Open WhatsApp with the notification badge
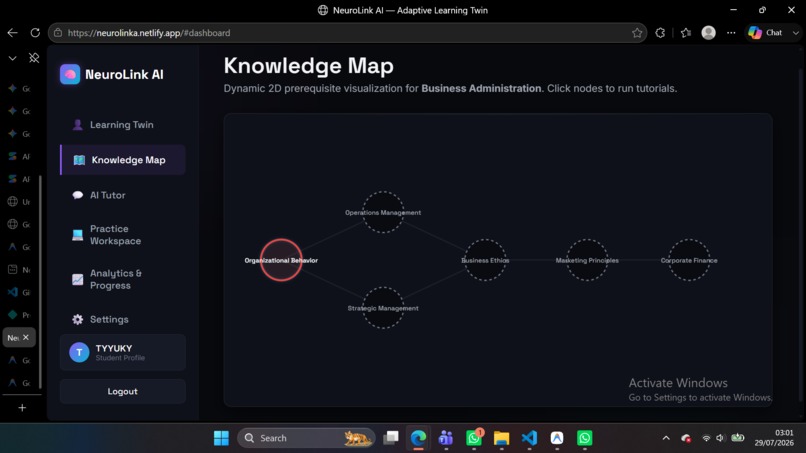Screen dimensions: 806x453 click(x=474, y=438)
